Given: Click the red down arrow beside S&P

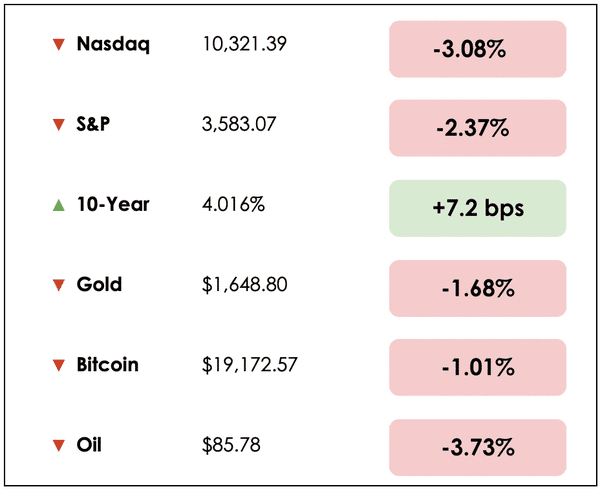Looking at the screenshot, I should click(58, 125).
